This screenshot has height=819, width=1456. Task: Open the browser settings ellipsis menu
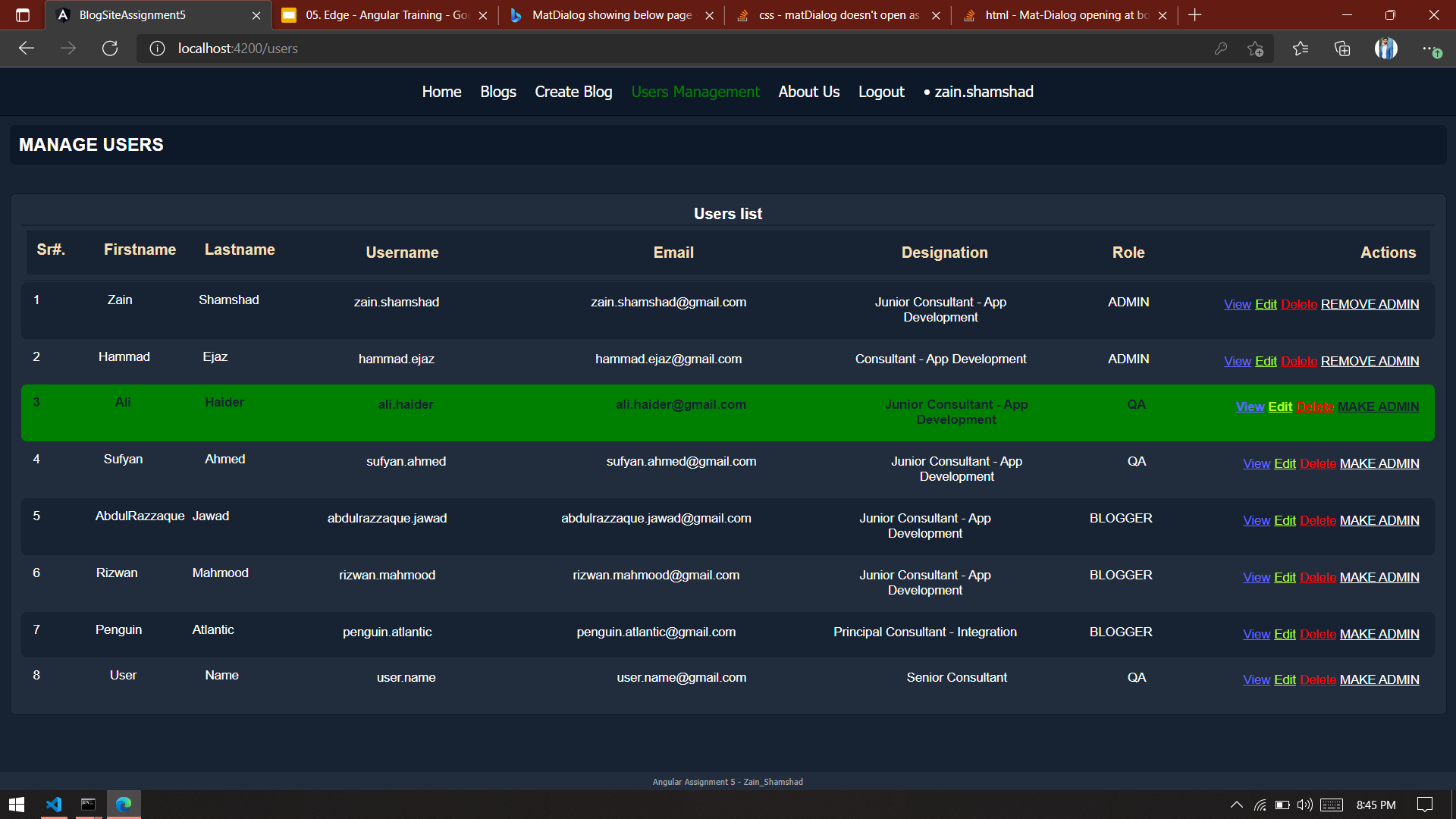point(1432,48)
